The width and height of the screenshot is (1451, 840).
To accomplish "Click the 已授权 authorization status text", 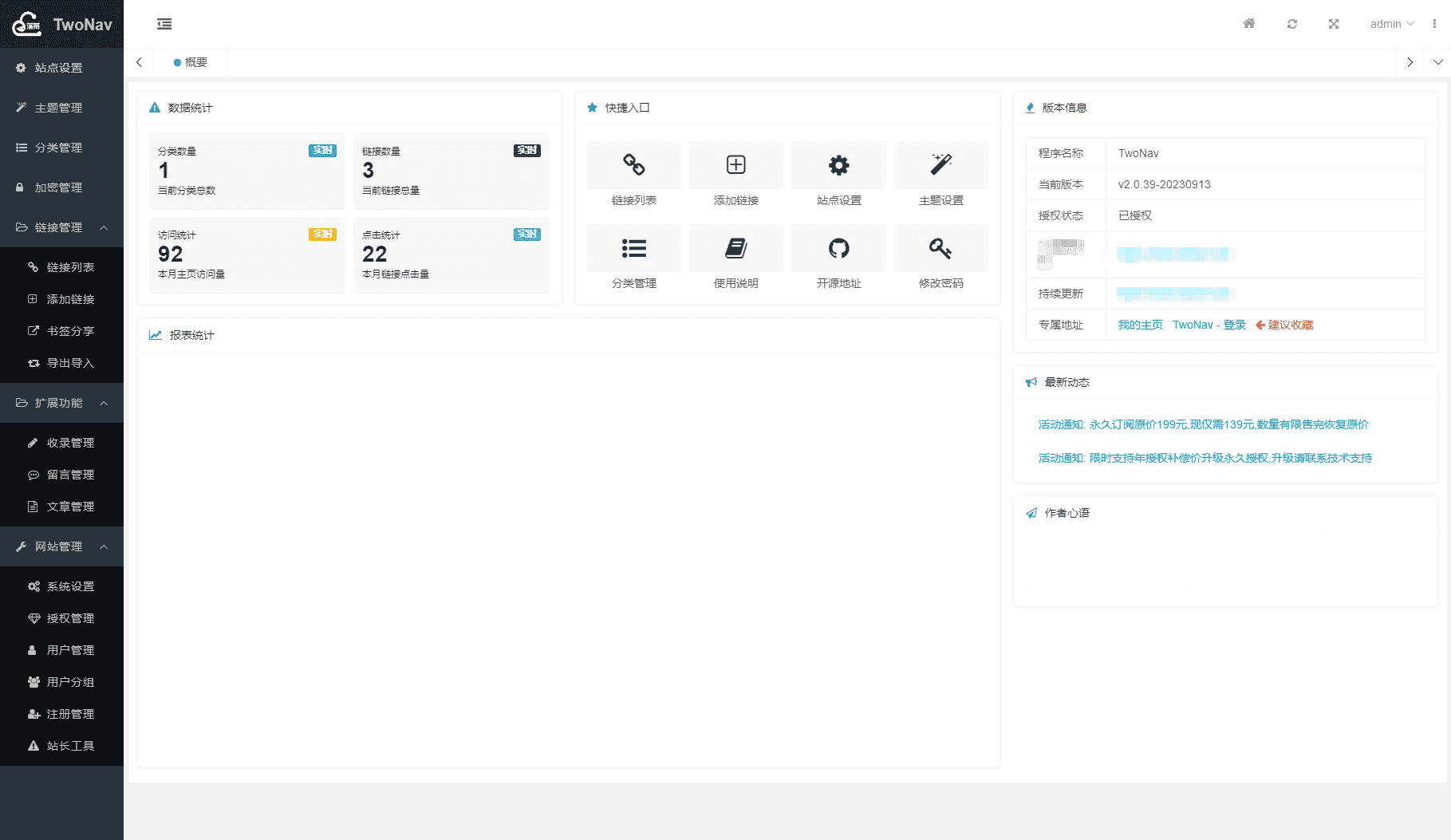I will coord(1134,215).
